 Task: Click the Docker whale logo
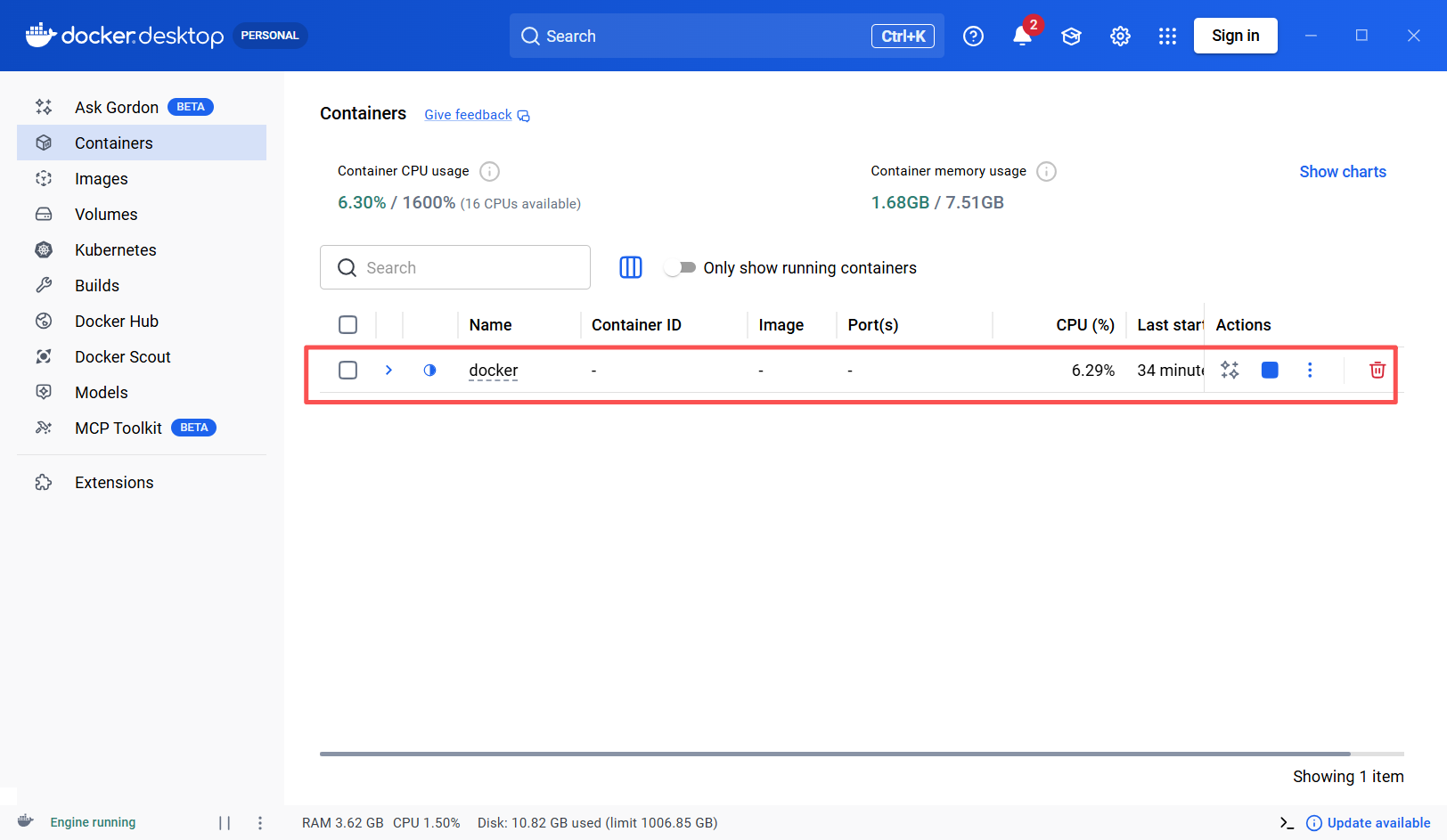(x=41, y=35)
